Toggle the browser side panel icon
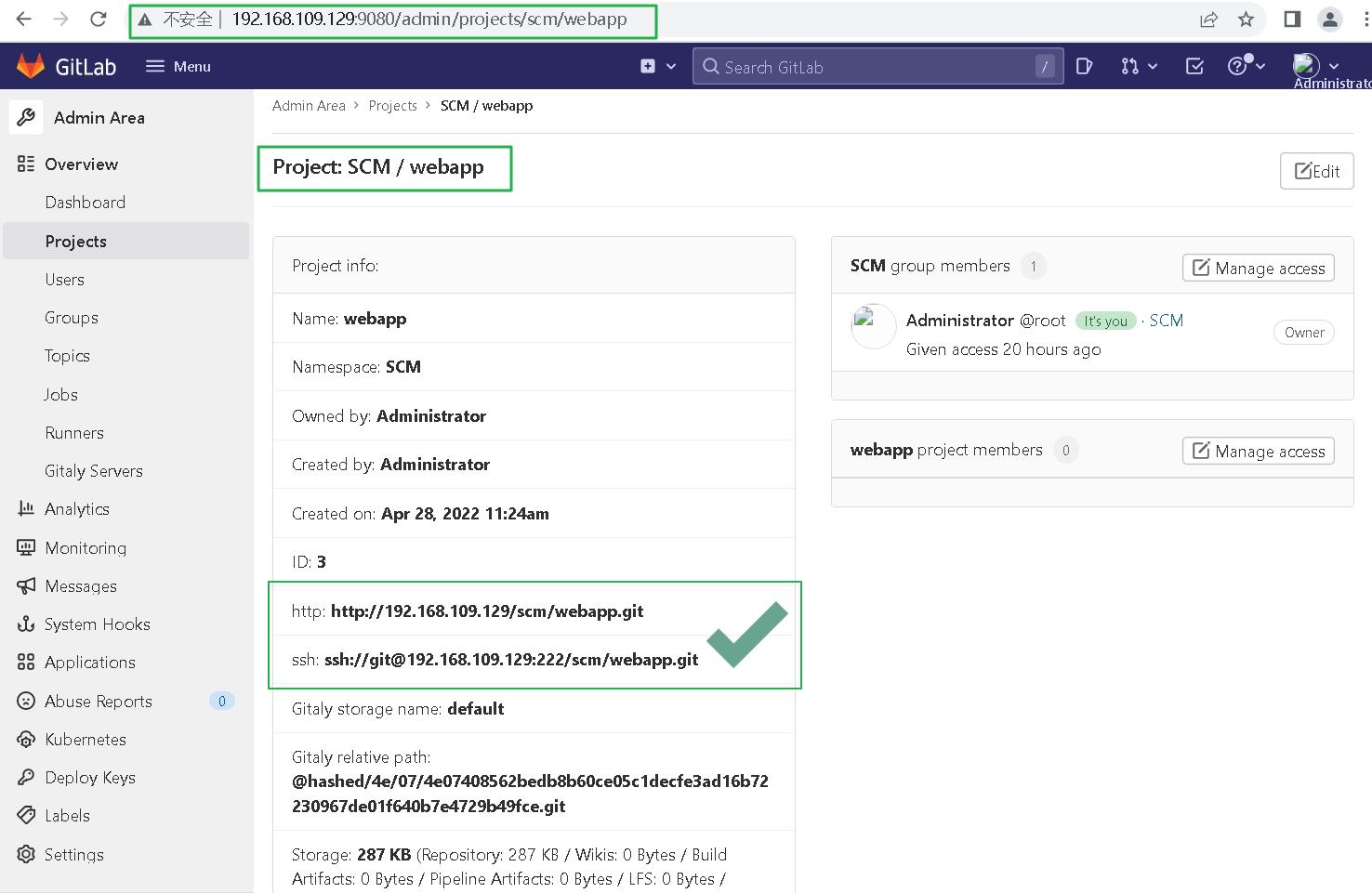The width and height of the screenshot is (1372, 893). [1292, 19]
